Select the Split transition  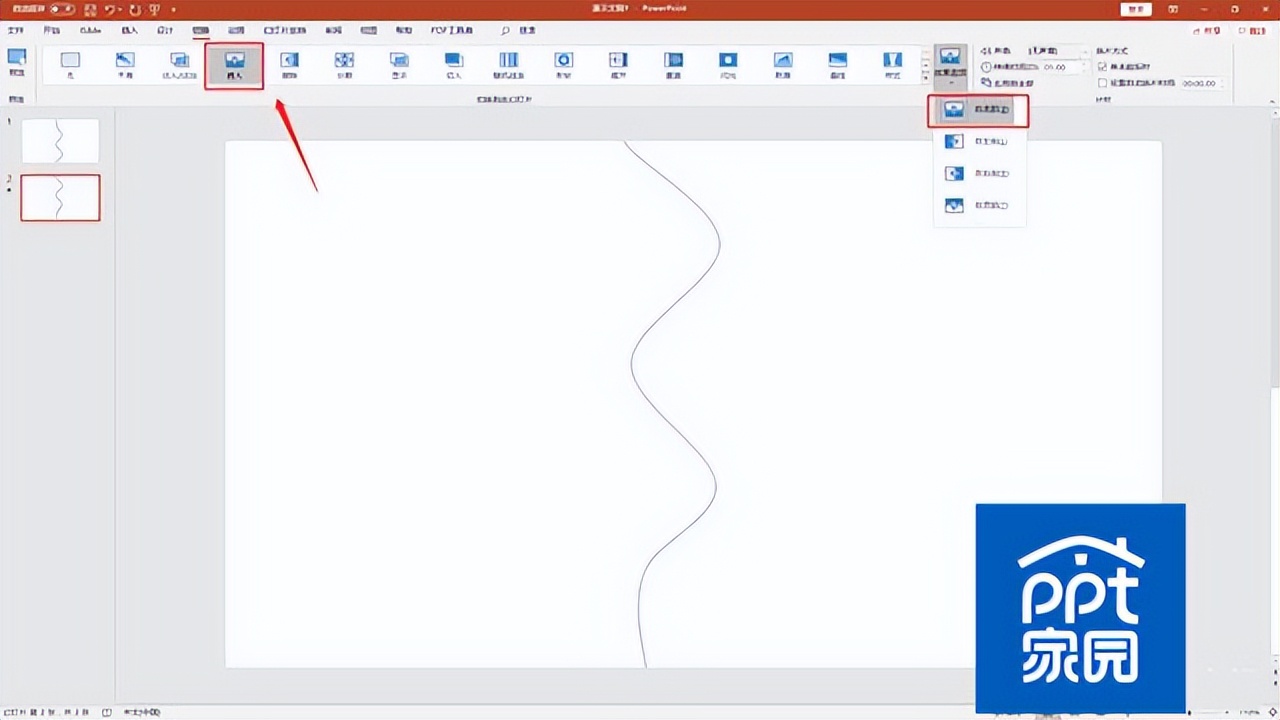point(344,66)
